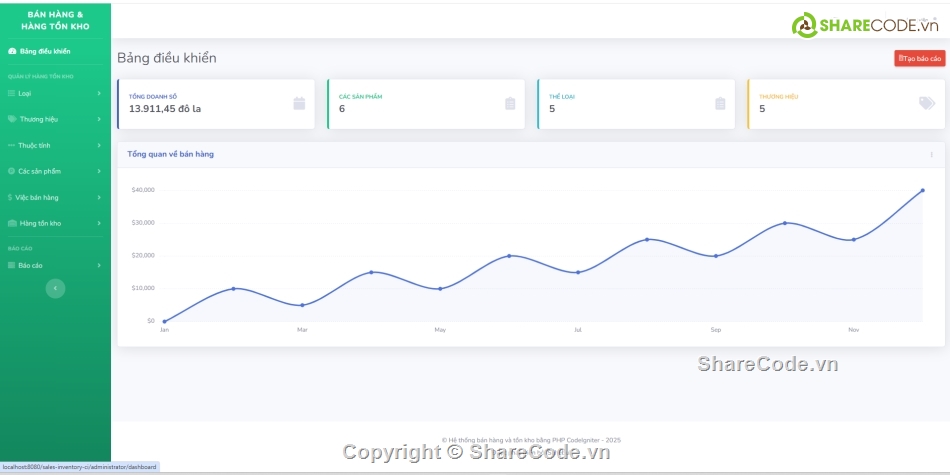Click the SHARECODE.vn logo
This screenshot has height=475, width=950.
(856, 24)
